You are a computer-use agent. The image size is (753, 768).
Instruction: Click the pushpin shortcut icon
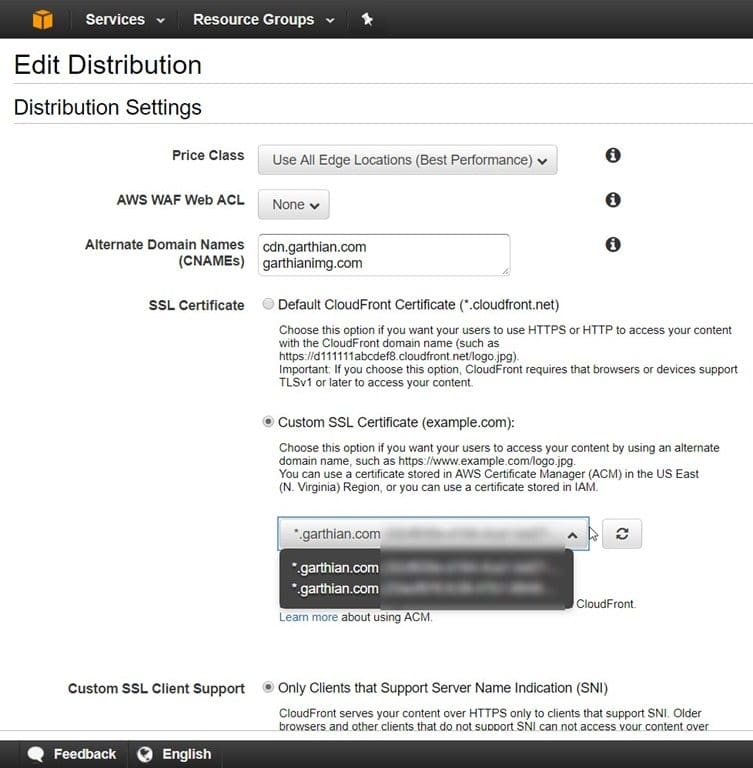pyautogui.click(x=367, y=19)
